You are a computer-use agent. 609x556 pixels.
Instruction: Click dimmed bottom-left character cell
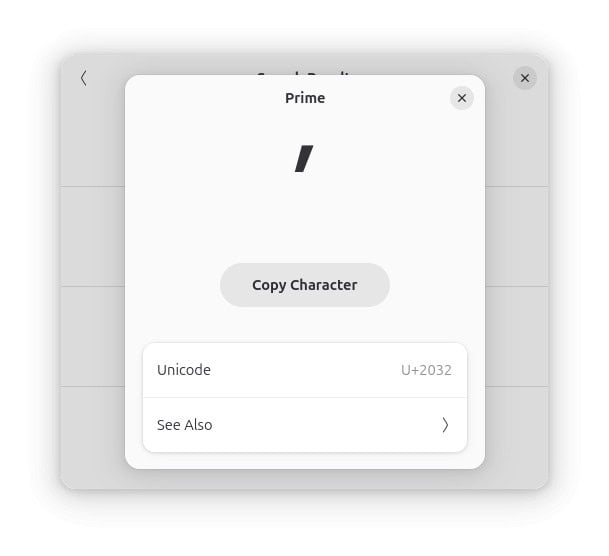92,438
